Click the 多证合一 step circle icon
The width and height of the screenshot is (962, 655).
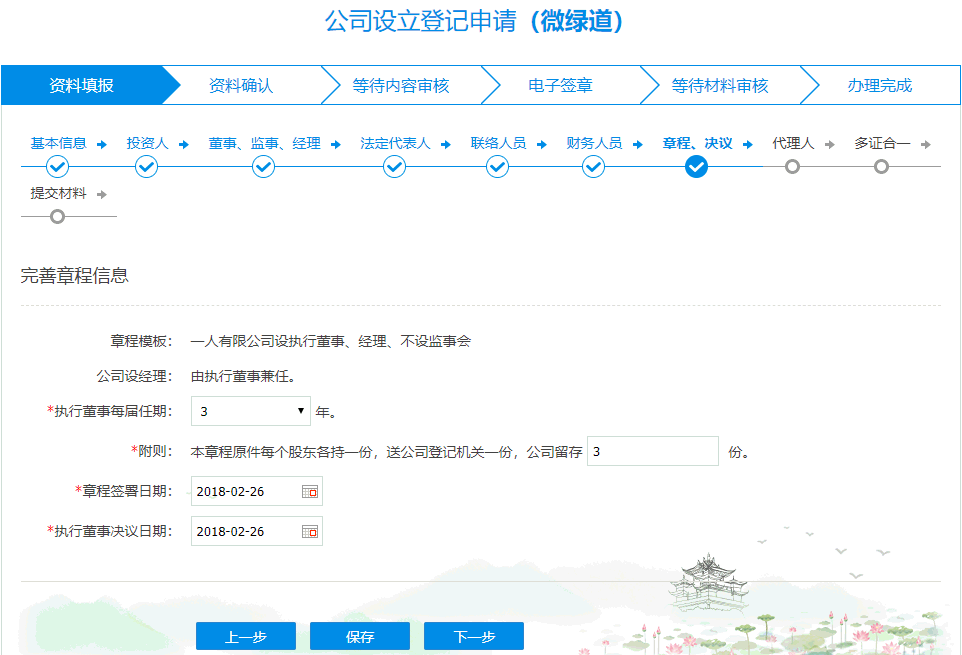[881, 167]
